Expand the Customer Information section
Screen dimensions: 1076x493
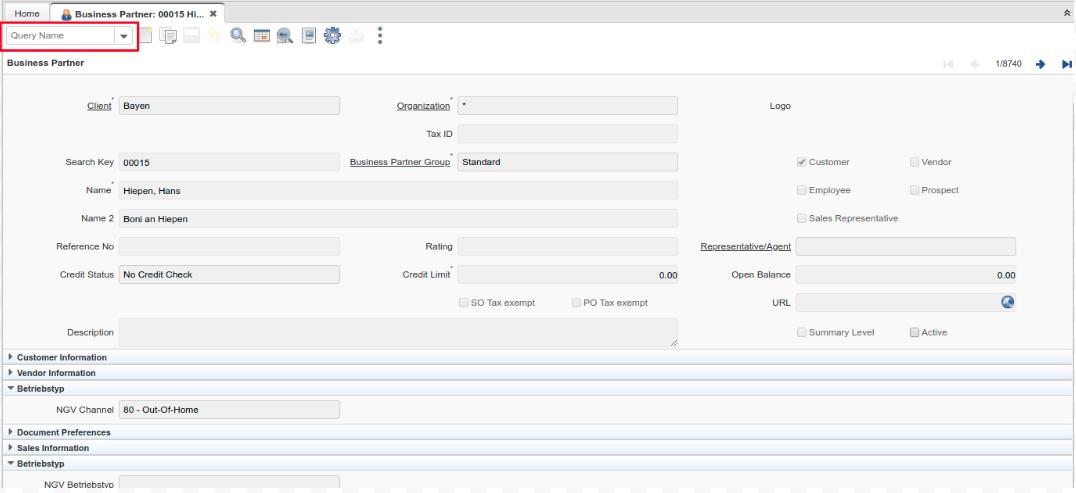click(x=538, y=357)
